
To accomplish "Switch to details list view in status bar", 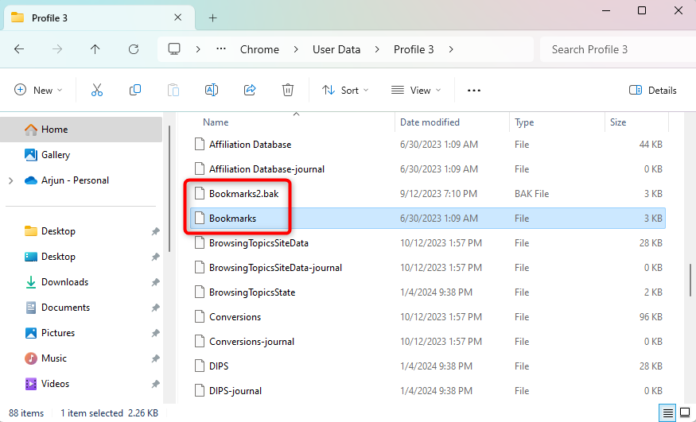I will pyautogui.click(x=667, y=413).
